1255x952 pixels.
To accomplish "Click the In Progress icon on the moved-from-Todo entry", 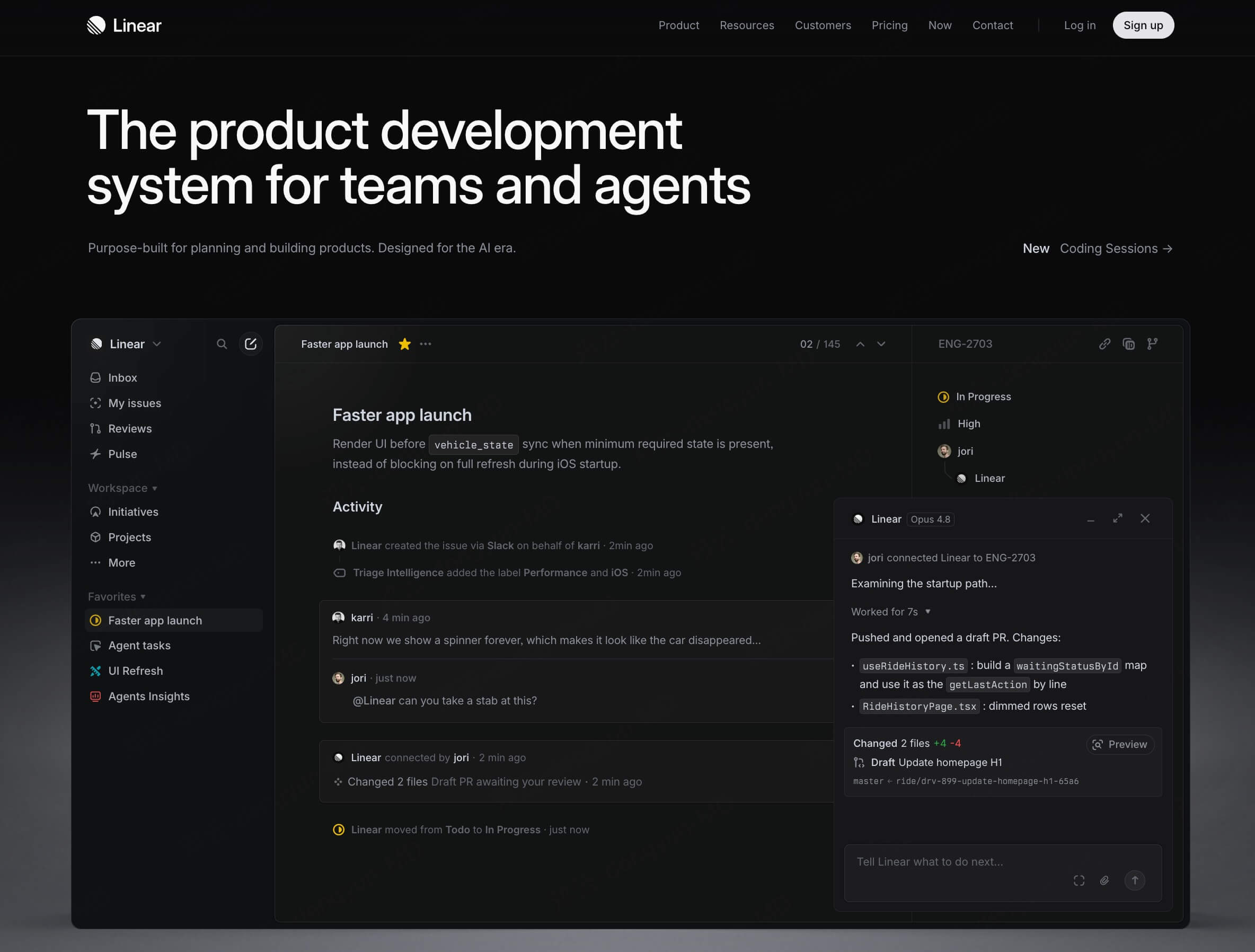I will click(x=339, y=830).
